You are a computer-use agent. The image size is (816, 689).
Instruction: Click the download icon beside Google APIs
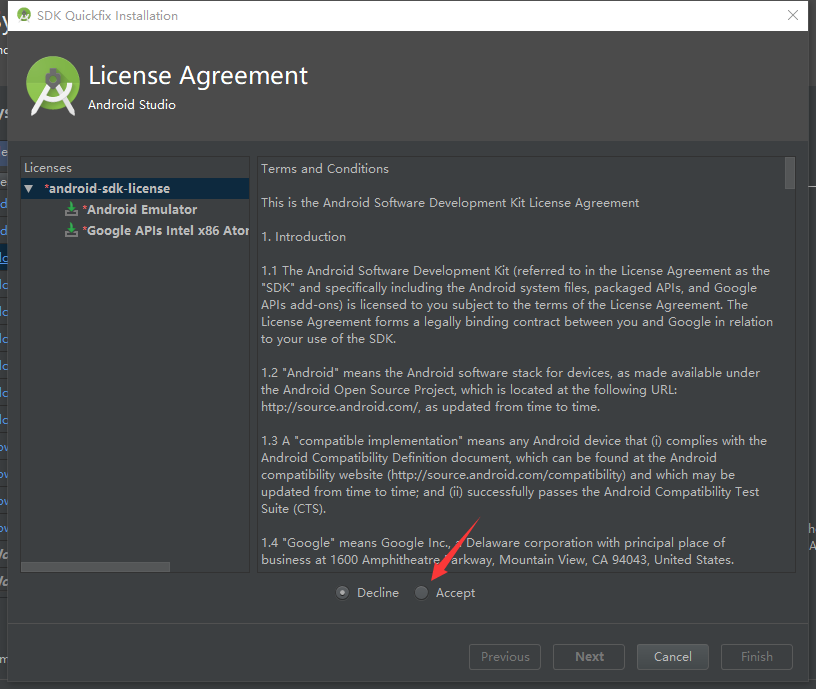tap(71, 230)
